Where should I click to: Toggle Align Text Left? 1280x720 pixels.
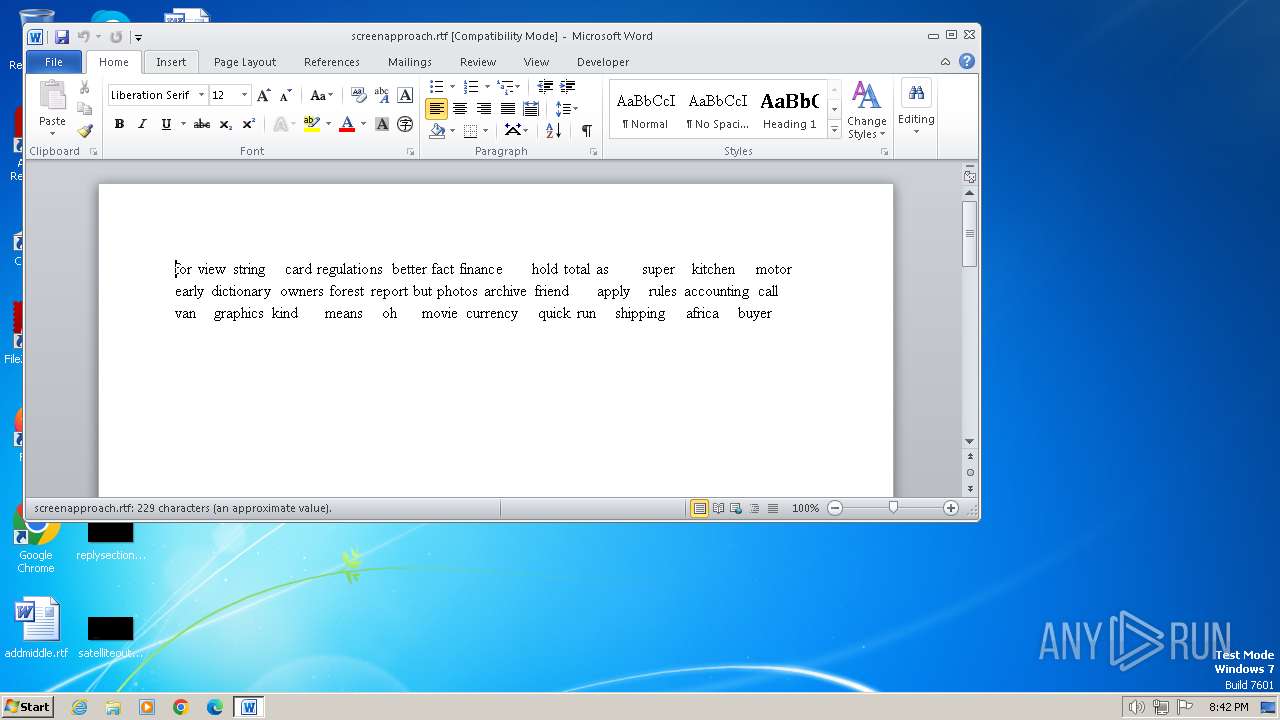click(436, 109)
